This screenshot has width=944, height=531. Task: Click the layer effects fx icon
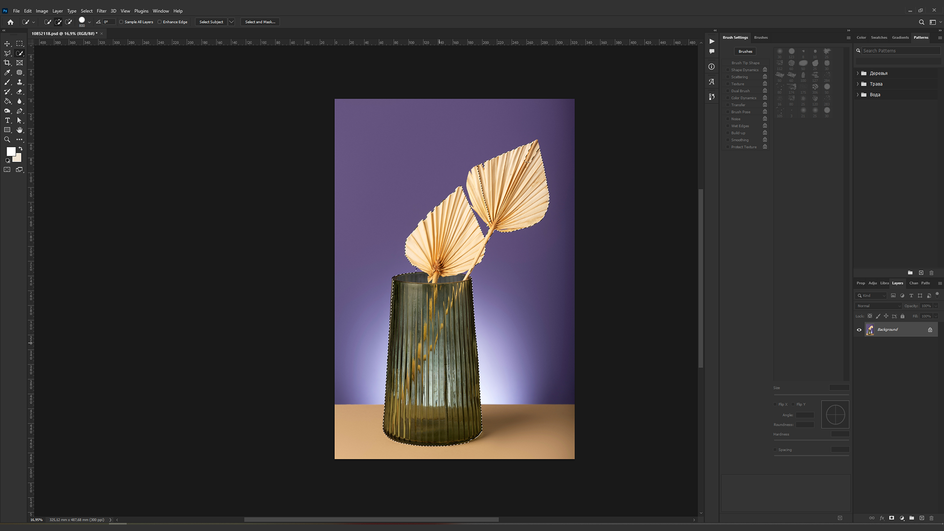882,518
